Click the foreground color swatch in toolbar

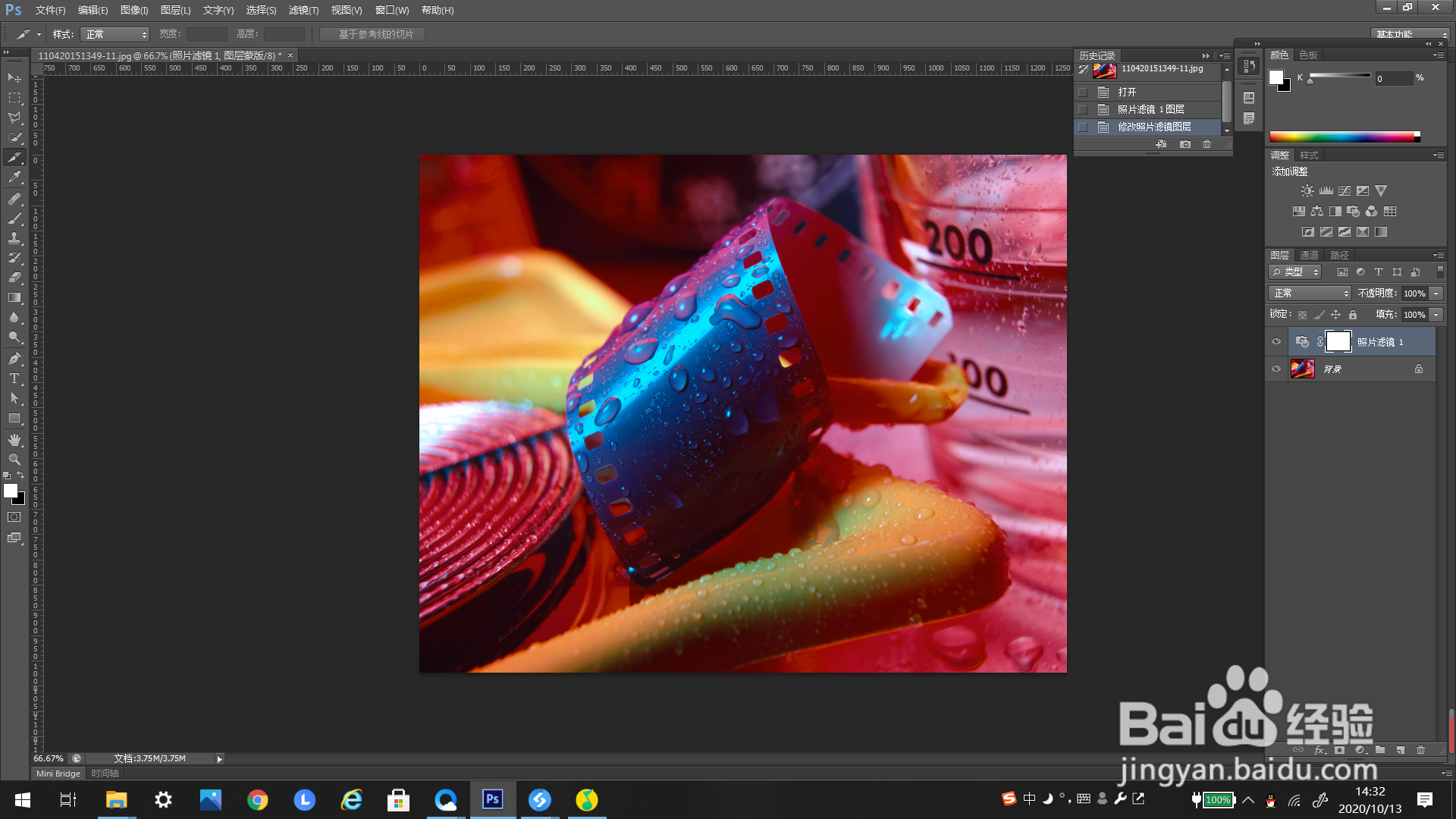click(x=11, y=491)
